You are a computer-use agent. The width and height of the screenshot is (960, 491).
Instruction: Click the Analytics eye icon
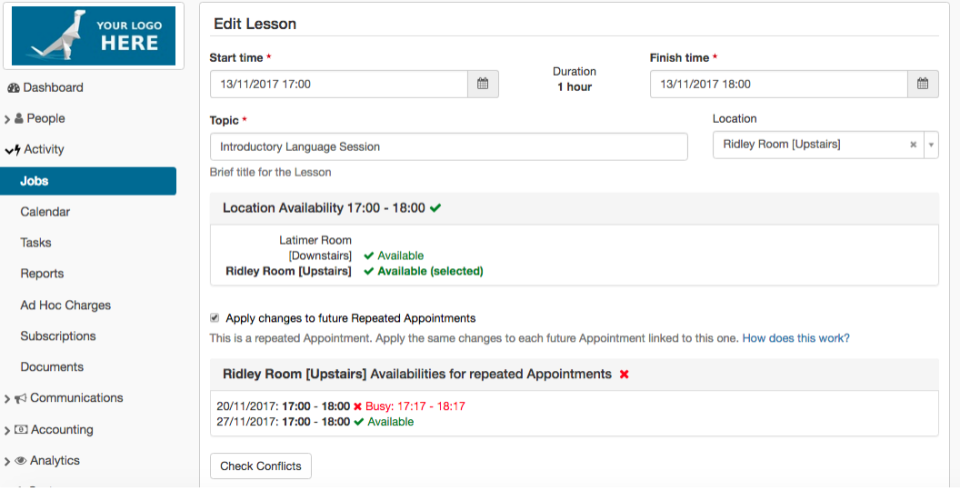pyautogui.click(x=20, y=461)
